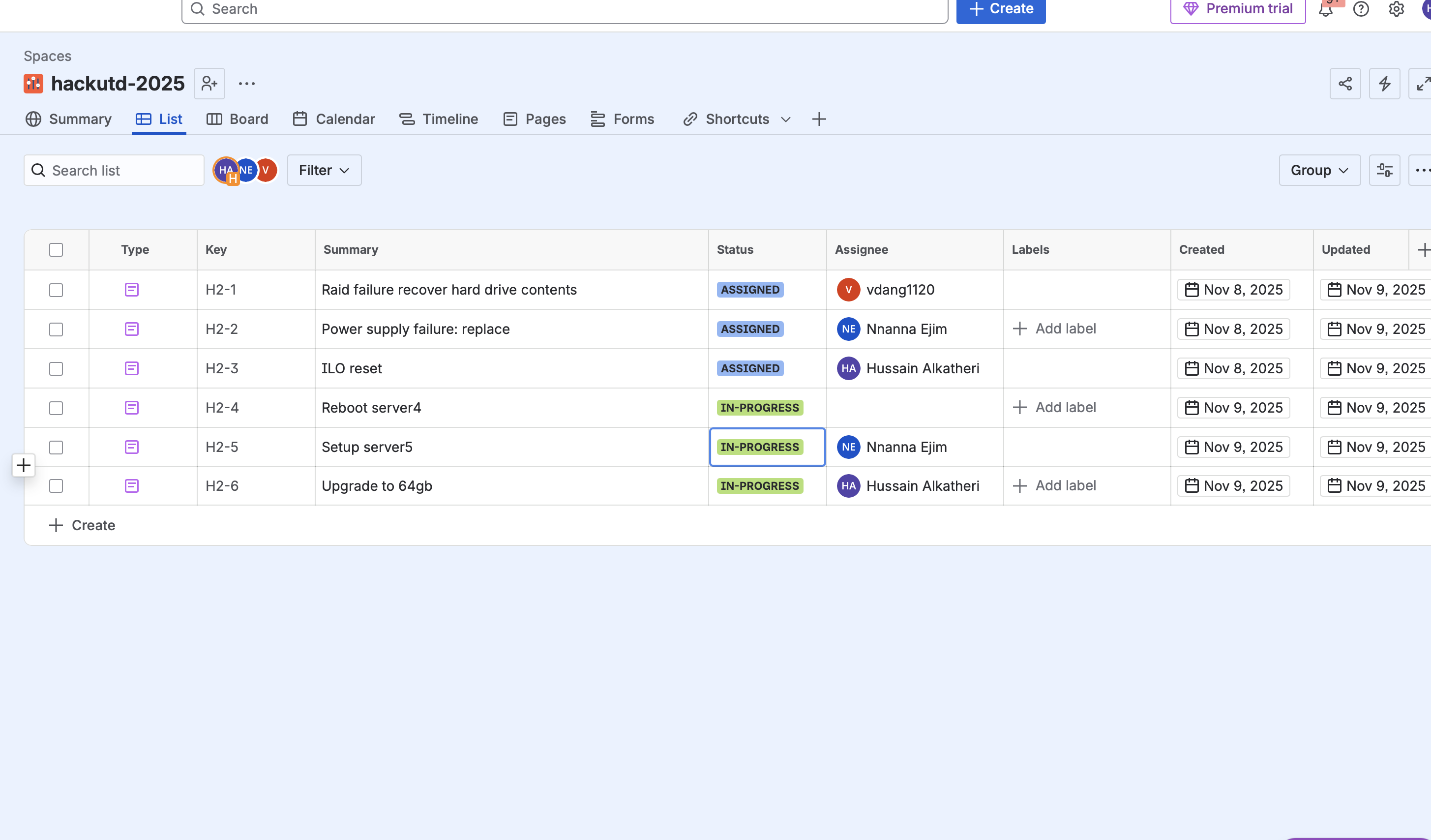Click the work type icon for H2-1
The height and width of the screenshot is (840, 1431).
click(x=132, y=290)
